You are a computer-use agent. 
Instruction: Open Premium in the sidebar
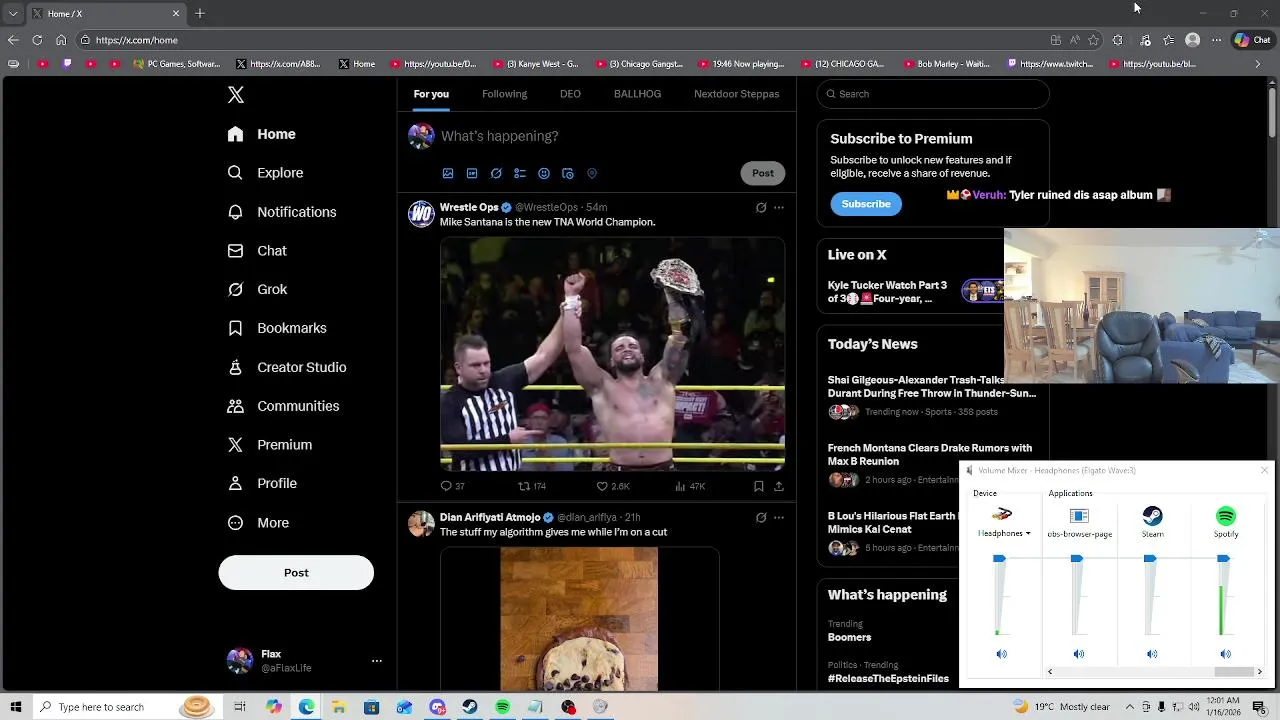click(x=269, y=445)
